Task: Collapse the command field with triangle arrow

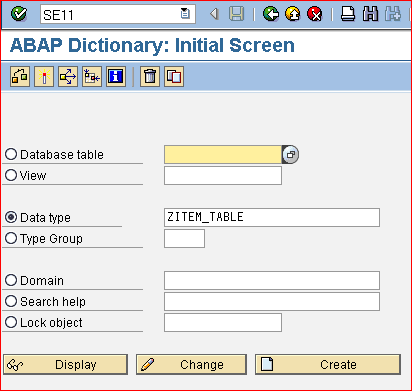Action: (214, 14)
